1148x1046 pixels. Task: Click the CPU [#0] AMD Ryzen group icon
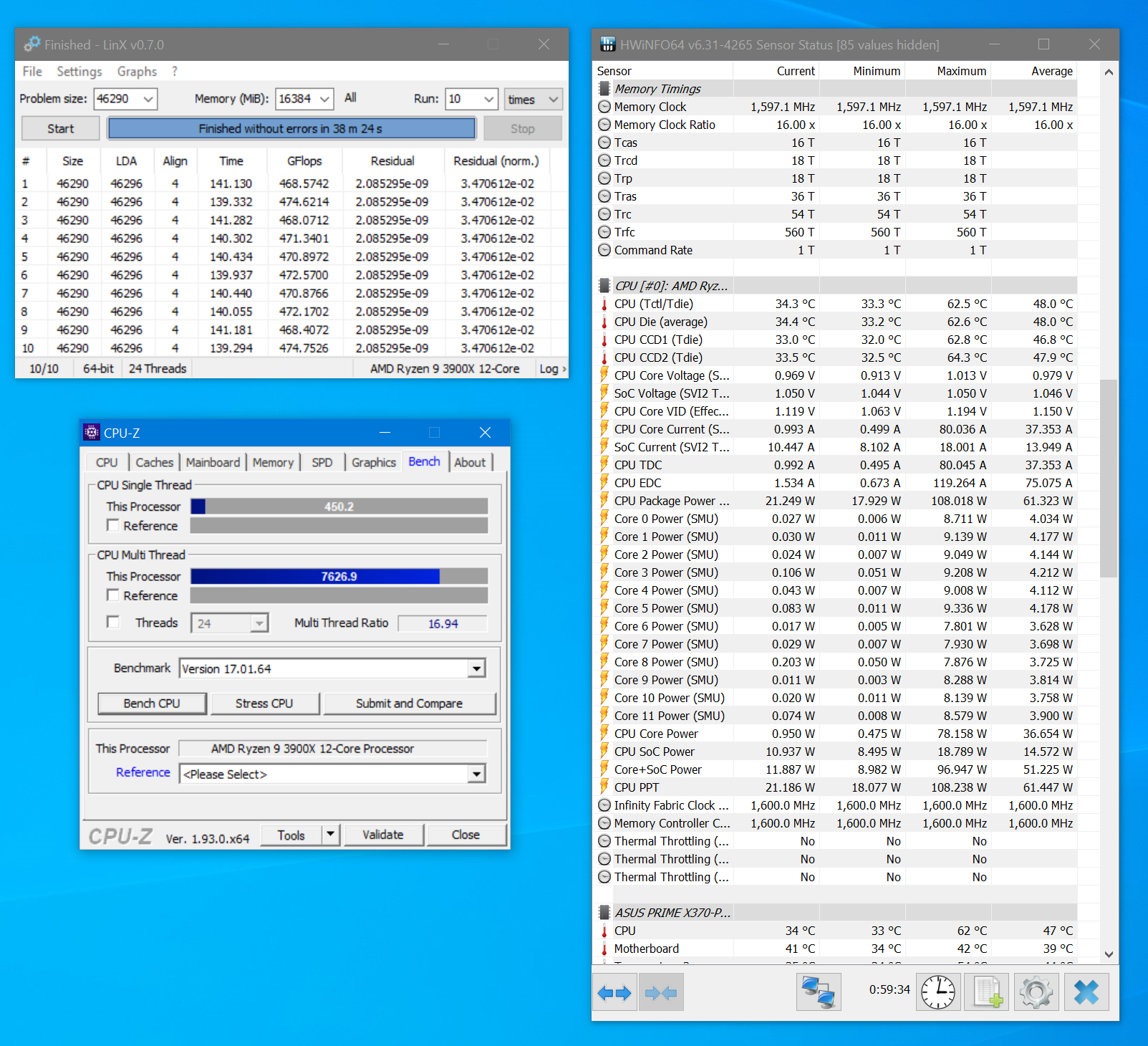pos(604,286)
